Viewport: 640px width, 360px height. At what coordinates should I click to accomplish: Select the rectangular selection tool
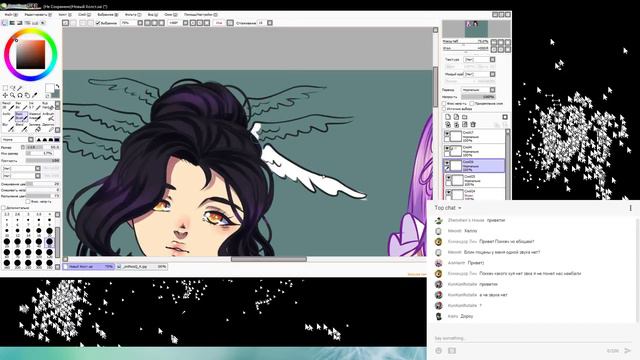click(5, 88)
